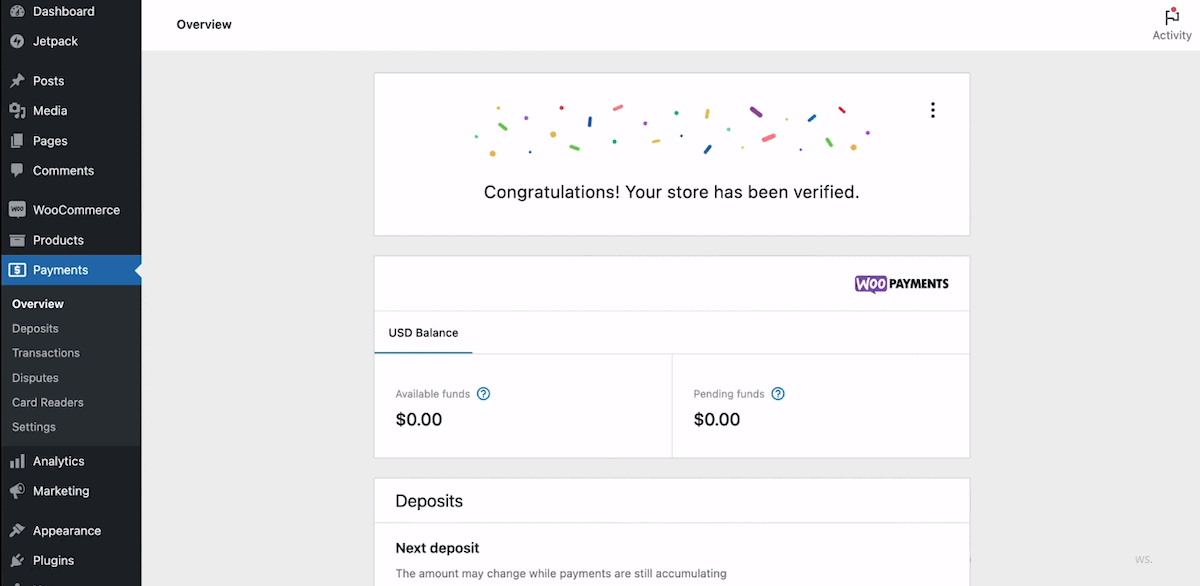Image resolution: width=1200 pixels, height=586 pixels.
Task: Select the USD Balance tab
Action: tap(423, 333)
